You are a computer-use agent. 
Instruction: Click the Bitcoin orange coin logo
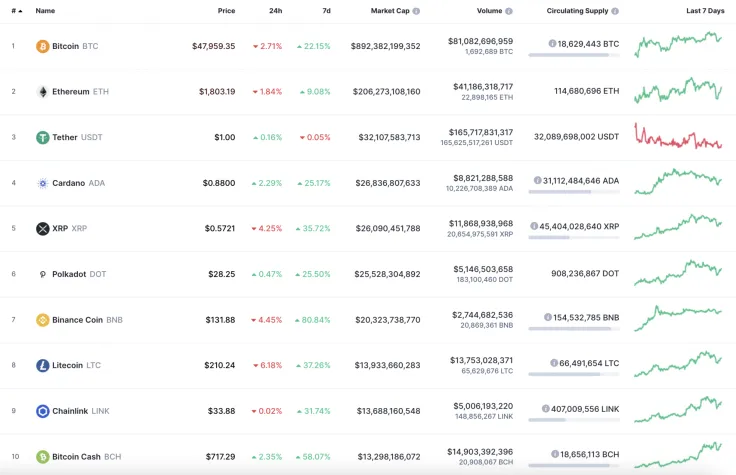43,46
